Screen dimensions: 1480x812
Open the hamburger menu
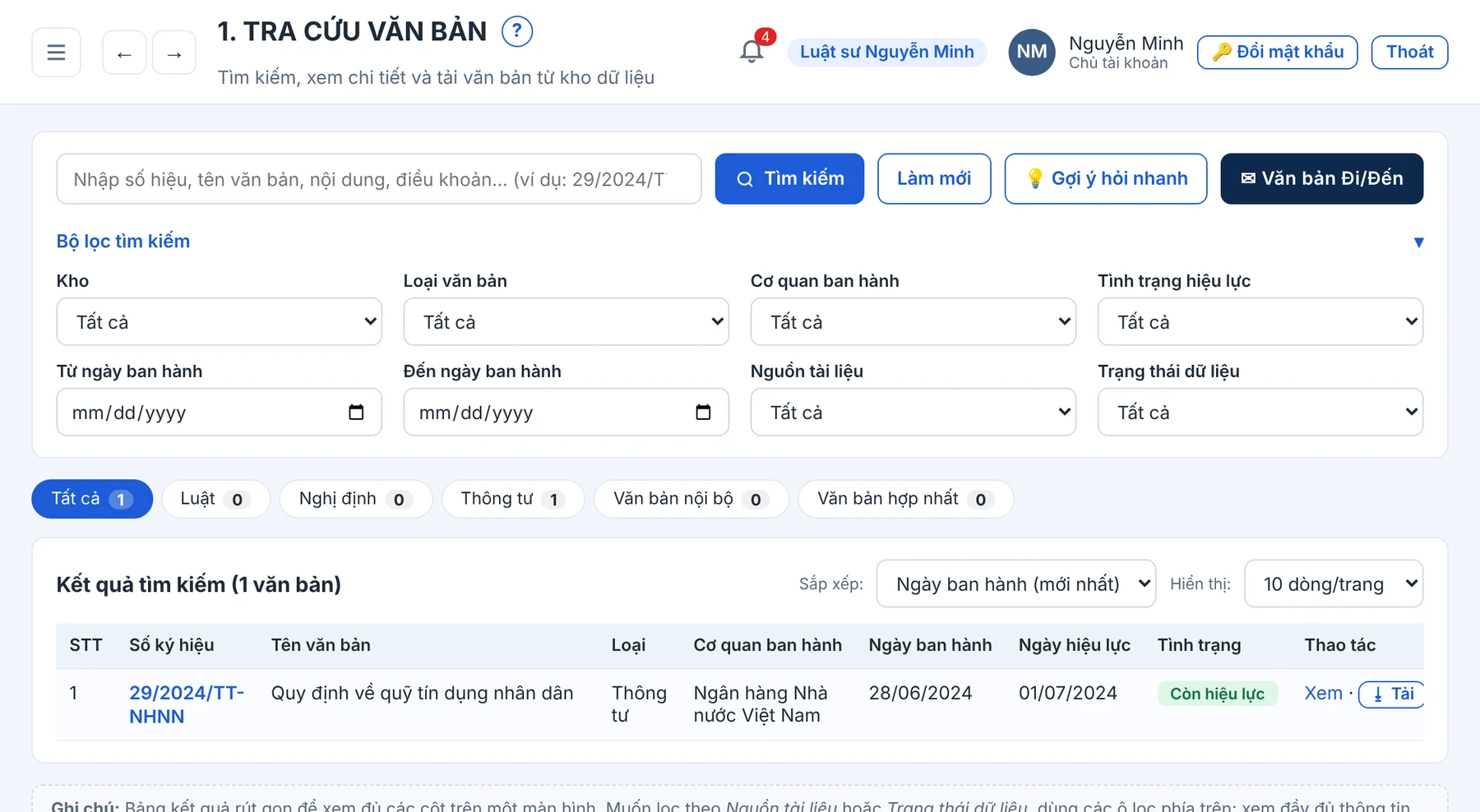pos(56,53)
